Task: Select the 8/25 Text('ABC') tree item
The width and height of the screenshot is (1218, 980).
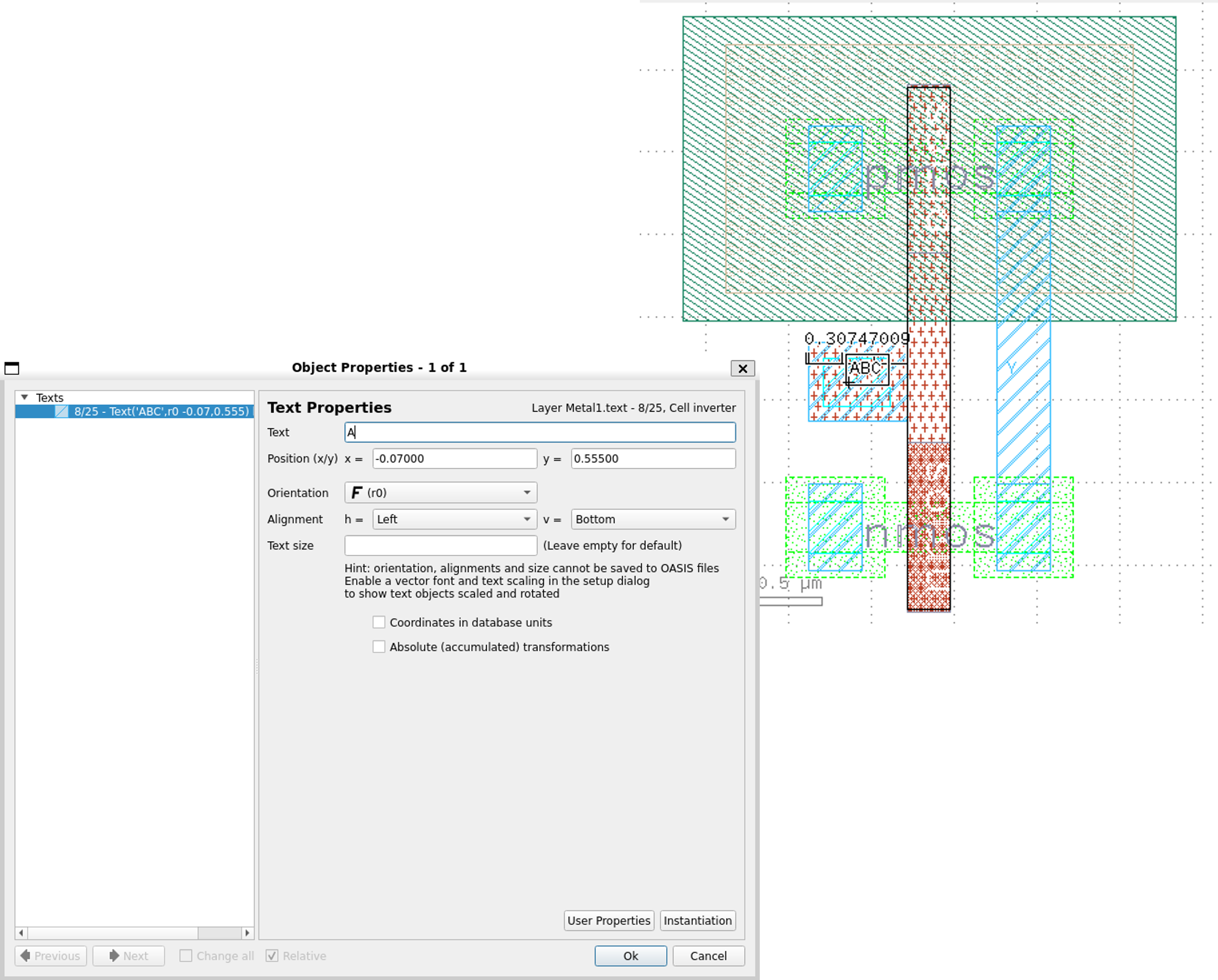Action: click(161, 411)
